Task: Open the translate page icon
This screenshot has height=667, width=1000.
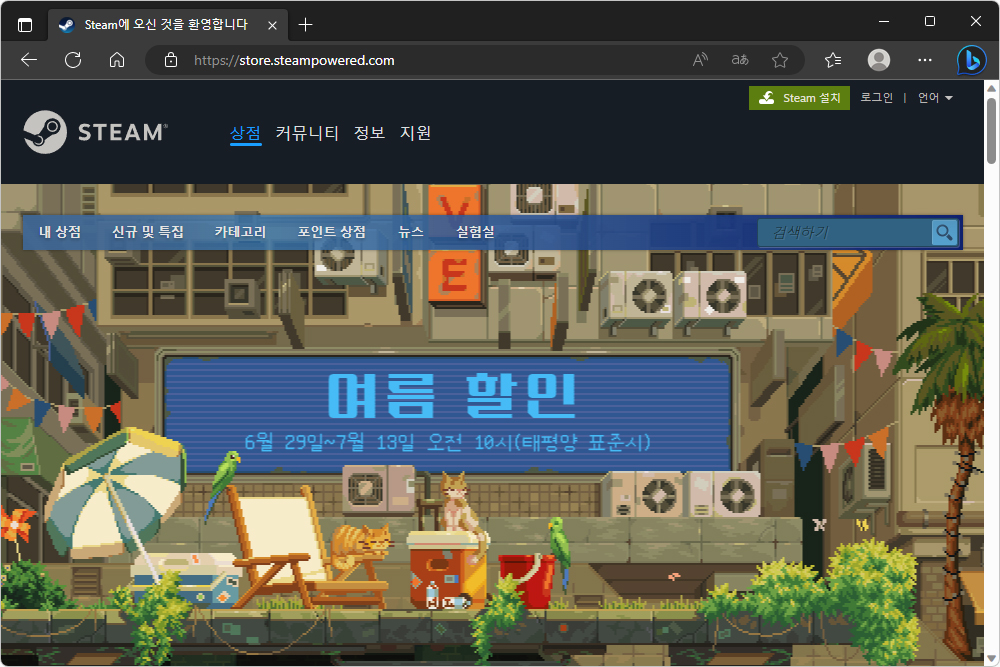Action: point(740,60)
